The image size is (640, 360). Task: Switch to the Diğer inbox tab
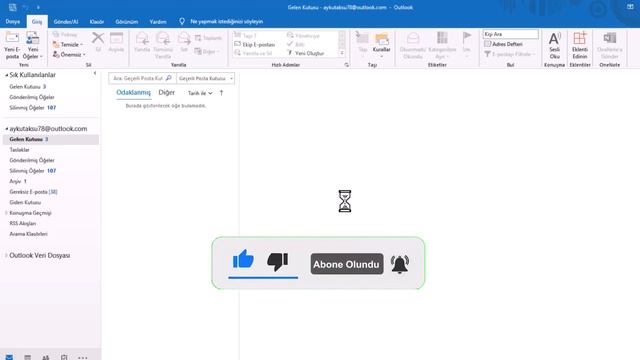(167, 93)
